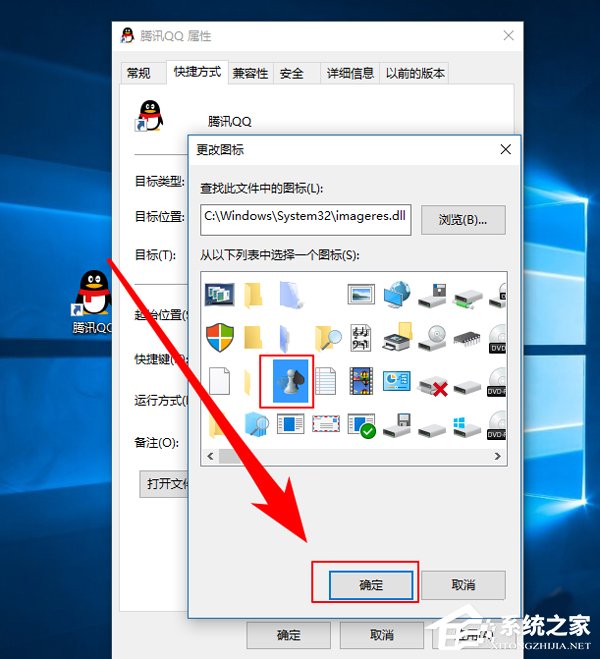Click the icon list scroll right arrow
The image size is (600, 659).
[x=497, y=456]
